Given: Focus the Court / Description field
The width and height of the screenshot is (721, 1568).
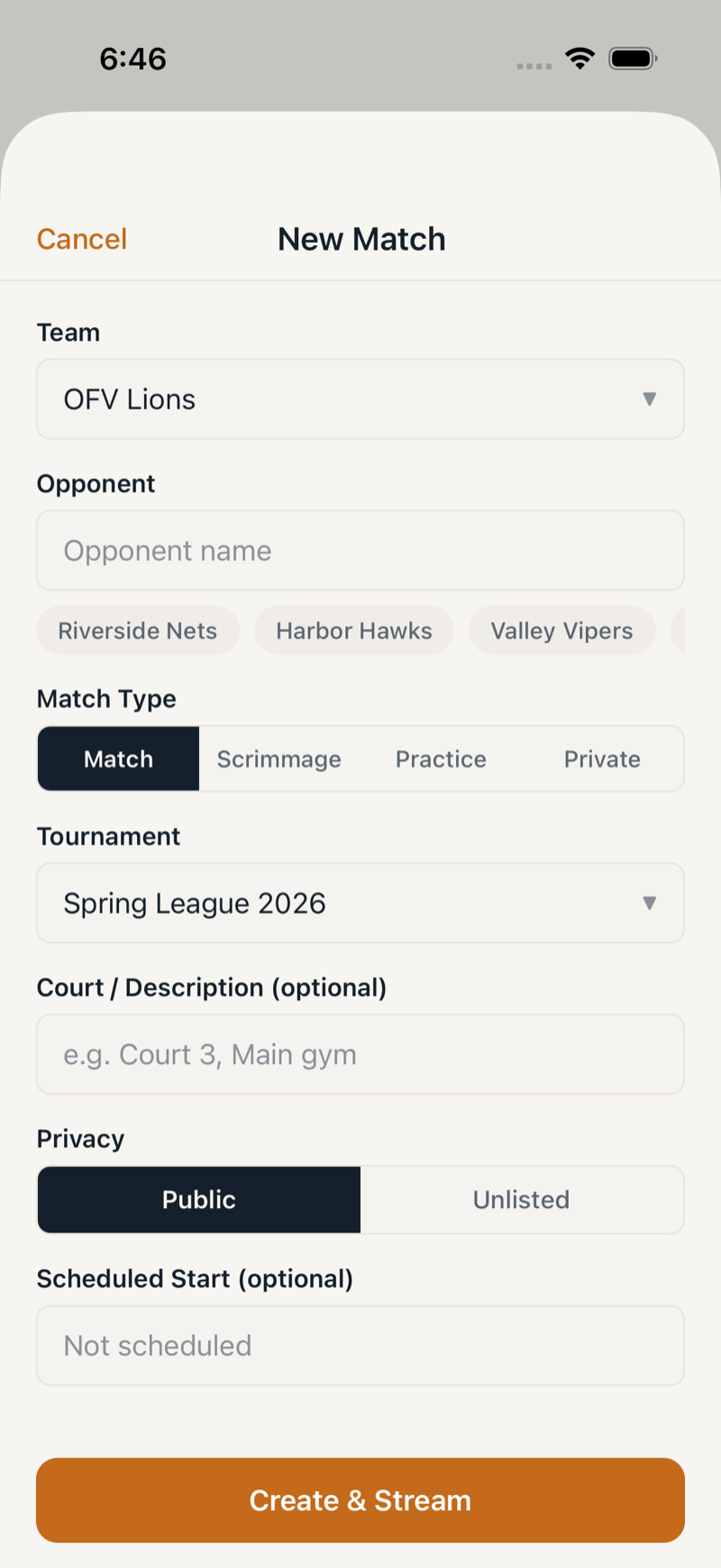Looking at the screenshot, I should coord(360,1053).
